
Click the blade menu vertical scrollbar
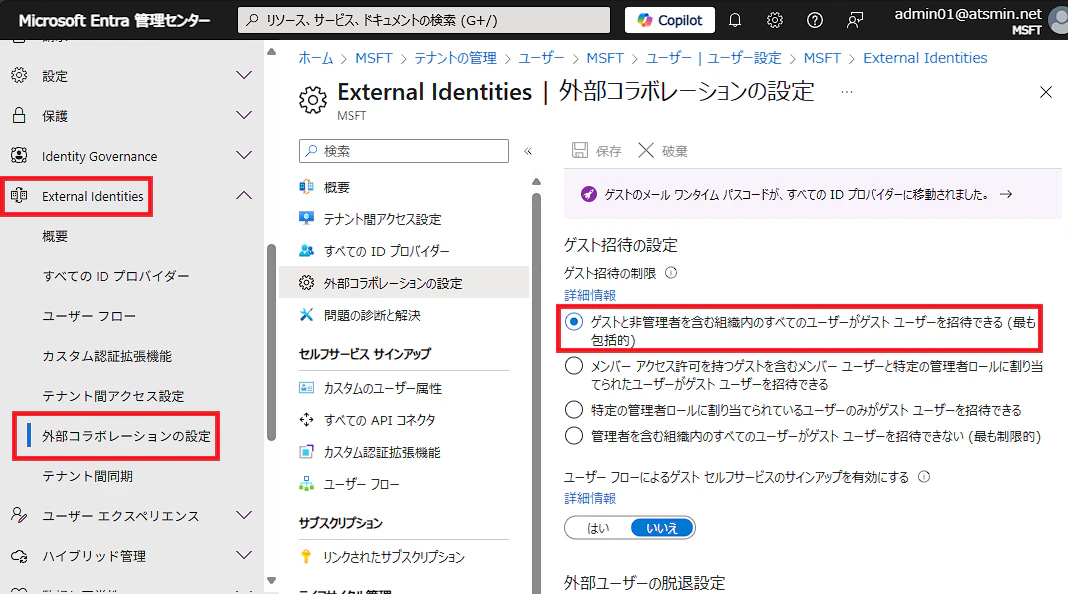(x=537, y=392)
